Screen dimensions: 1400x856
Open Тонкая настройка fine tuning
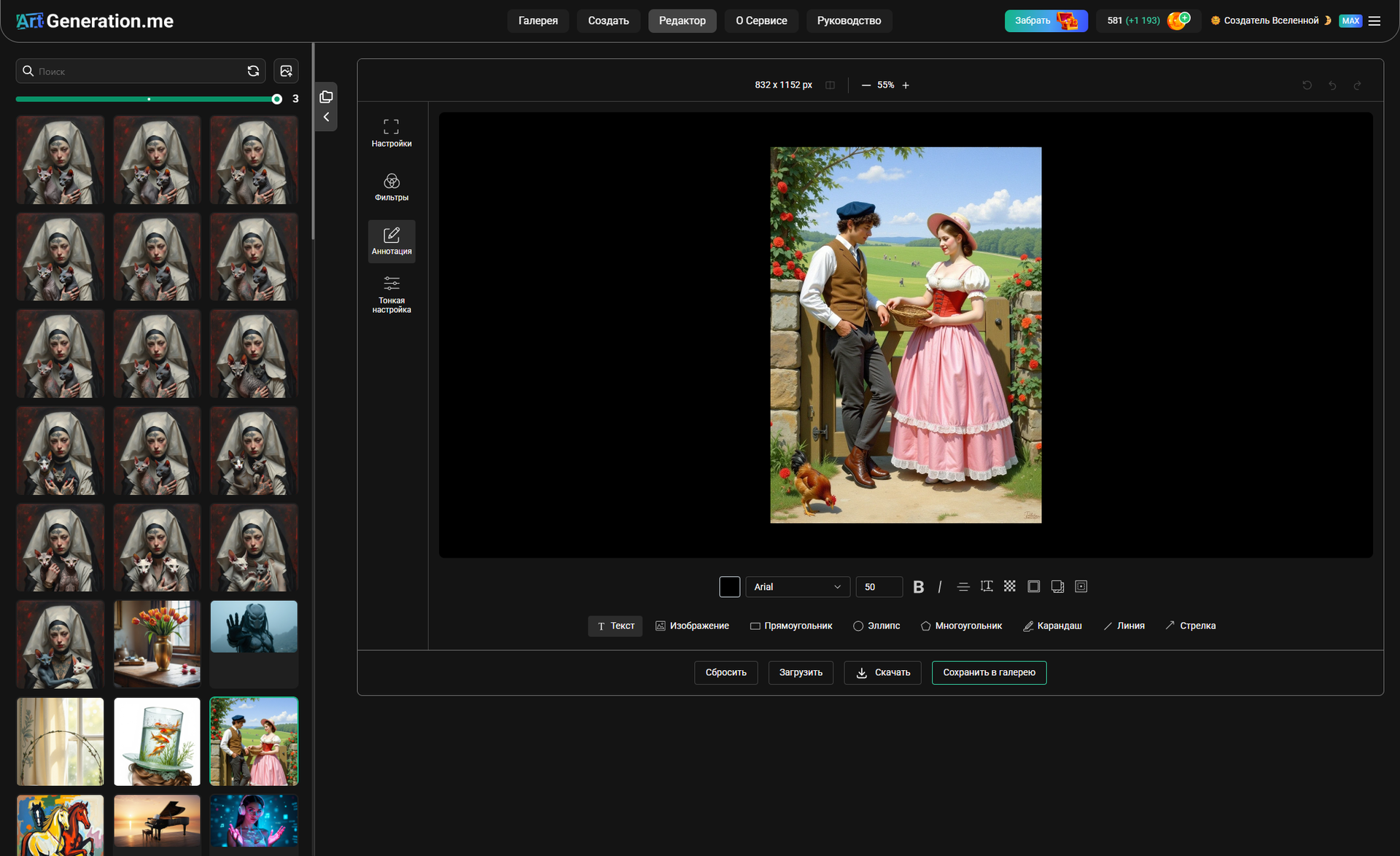(392, 295)
